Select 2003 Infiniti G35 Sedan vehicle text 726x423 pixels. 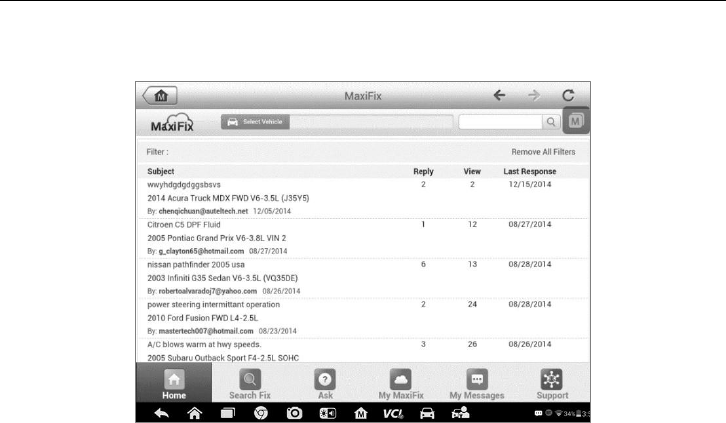(222, 278)
